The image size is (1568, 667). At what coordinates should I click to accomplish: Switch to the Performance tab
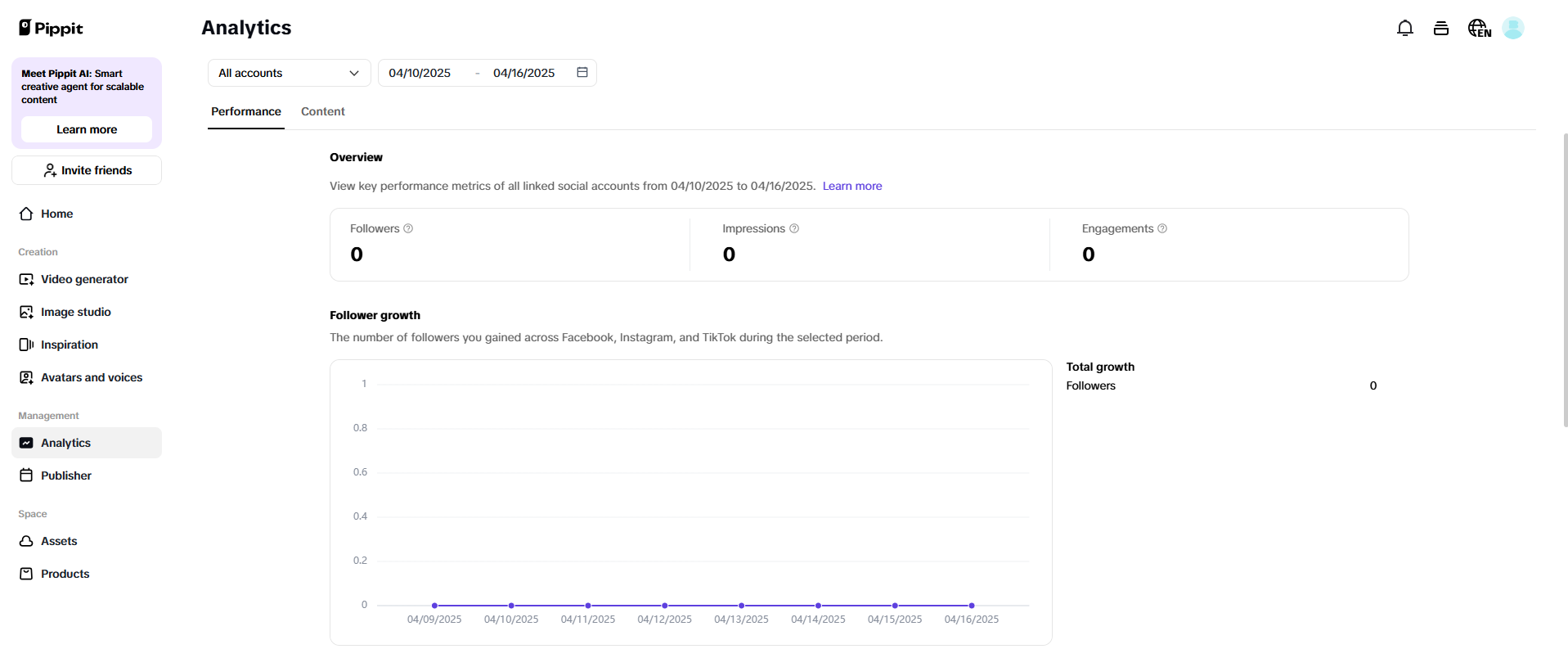(x=246, y=111)
